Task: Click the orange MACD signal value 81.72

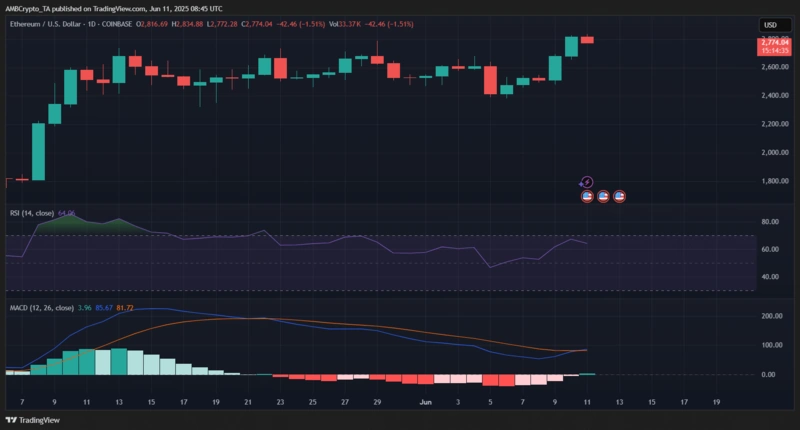Action: 125,309
